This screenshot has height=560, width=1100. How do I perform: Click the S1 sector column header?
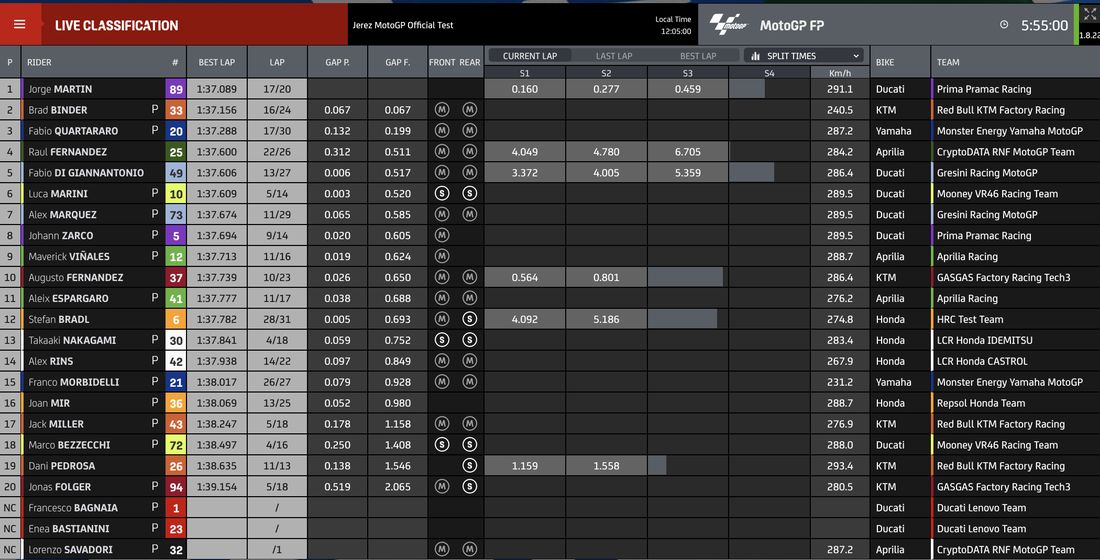click(525, 73)
